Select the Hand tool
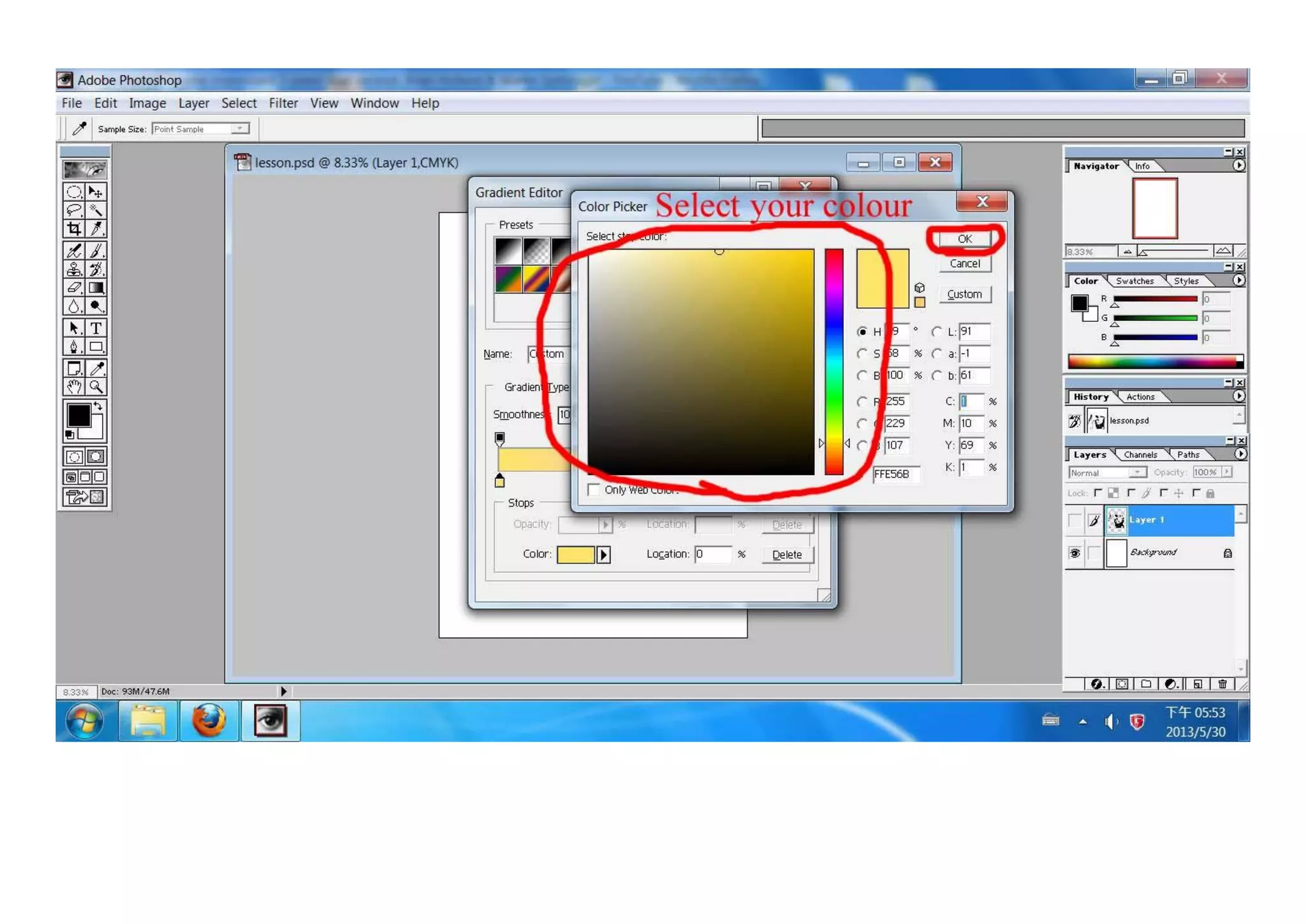 (x=74, y=386)
